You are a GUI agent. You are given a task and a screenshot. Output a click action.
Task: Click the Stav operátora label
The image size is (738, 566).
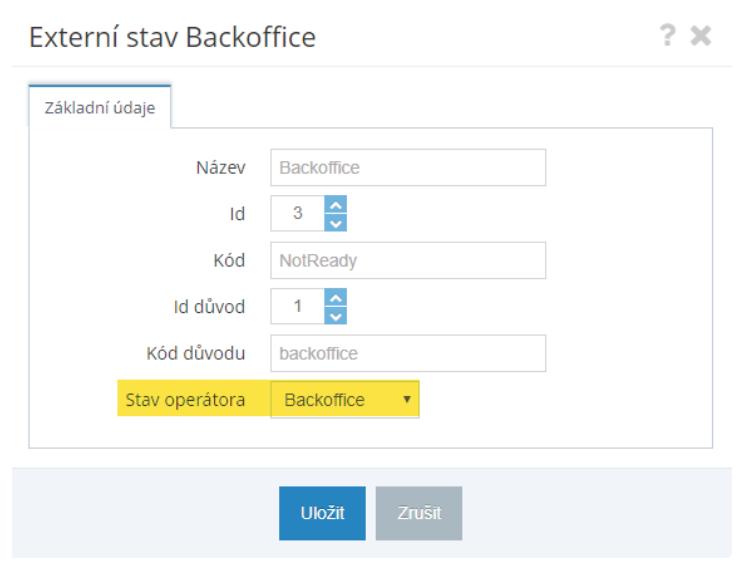tap(185, 400)
